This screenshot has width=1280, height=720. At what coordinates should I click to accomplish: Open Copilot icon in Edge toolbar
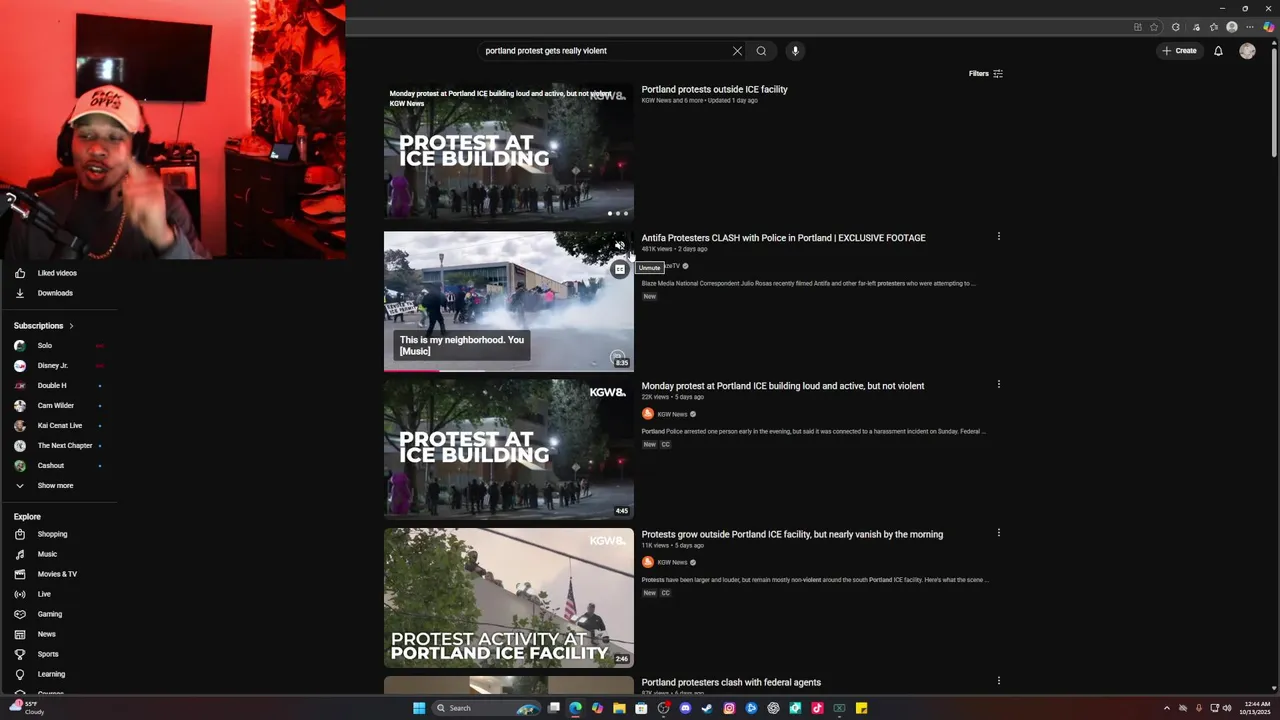pos(1269,27)
